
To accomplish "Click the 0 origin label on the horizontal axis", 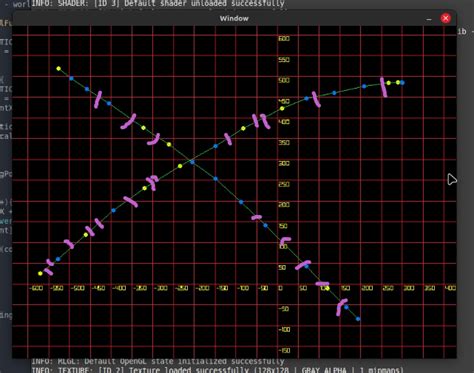I will click(x=281, y=288).
